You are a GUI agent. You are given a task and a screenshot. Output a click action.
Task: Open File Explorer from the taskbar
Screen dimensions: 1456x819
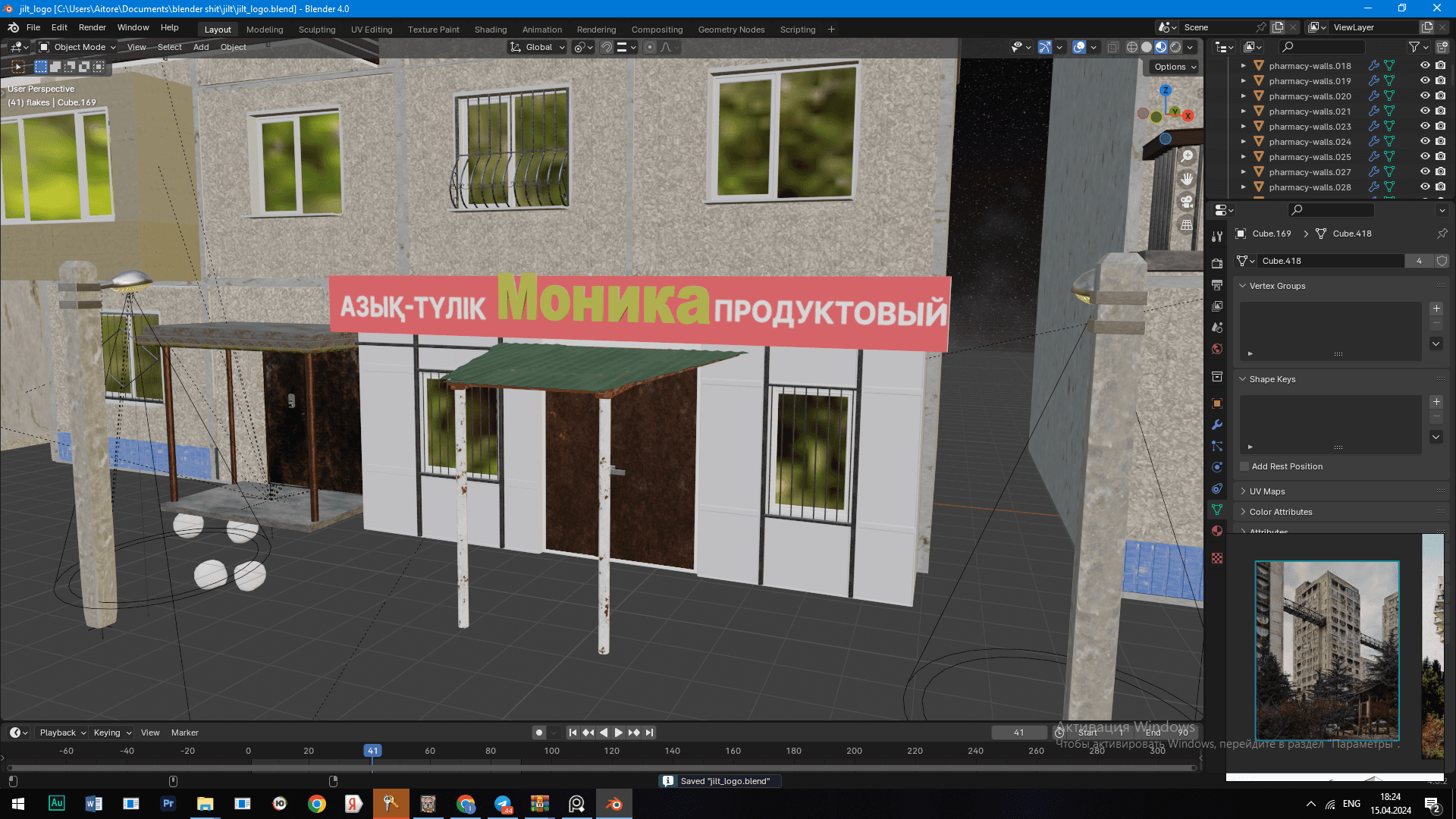point(206,804)
